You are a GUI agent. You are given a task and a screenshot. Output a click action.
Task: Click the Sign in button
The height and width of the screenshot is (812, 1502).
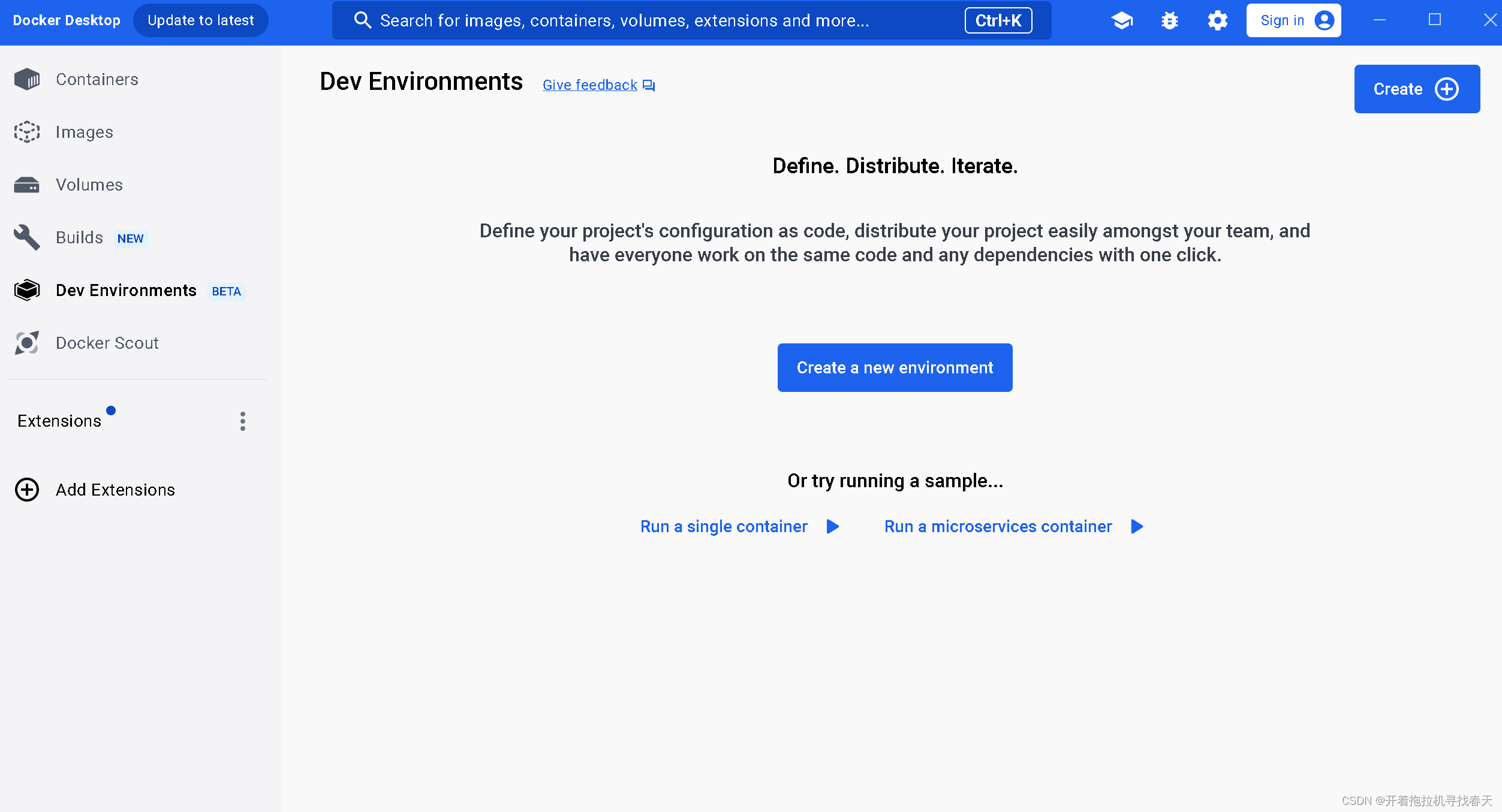coord(1293,21)
